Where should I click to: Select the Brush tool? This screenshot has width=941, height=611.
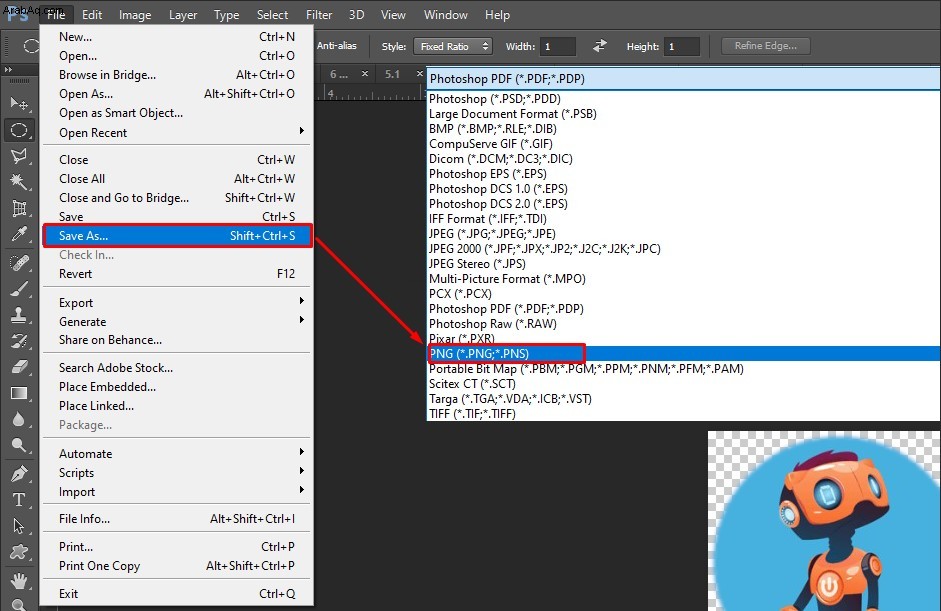pos(19,289)
